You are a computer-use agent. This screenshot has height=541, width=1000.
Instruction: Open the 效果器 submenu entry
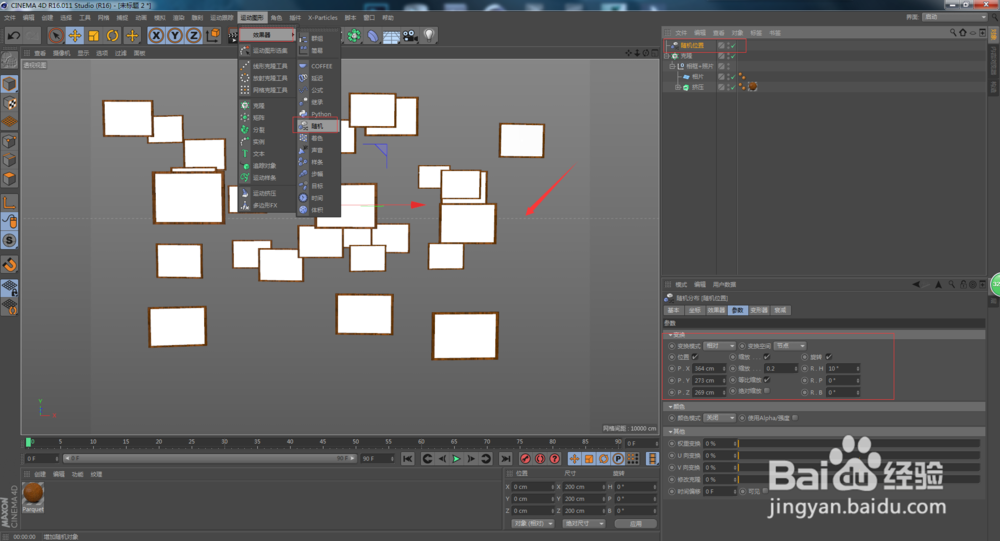(267, 34)
